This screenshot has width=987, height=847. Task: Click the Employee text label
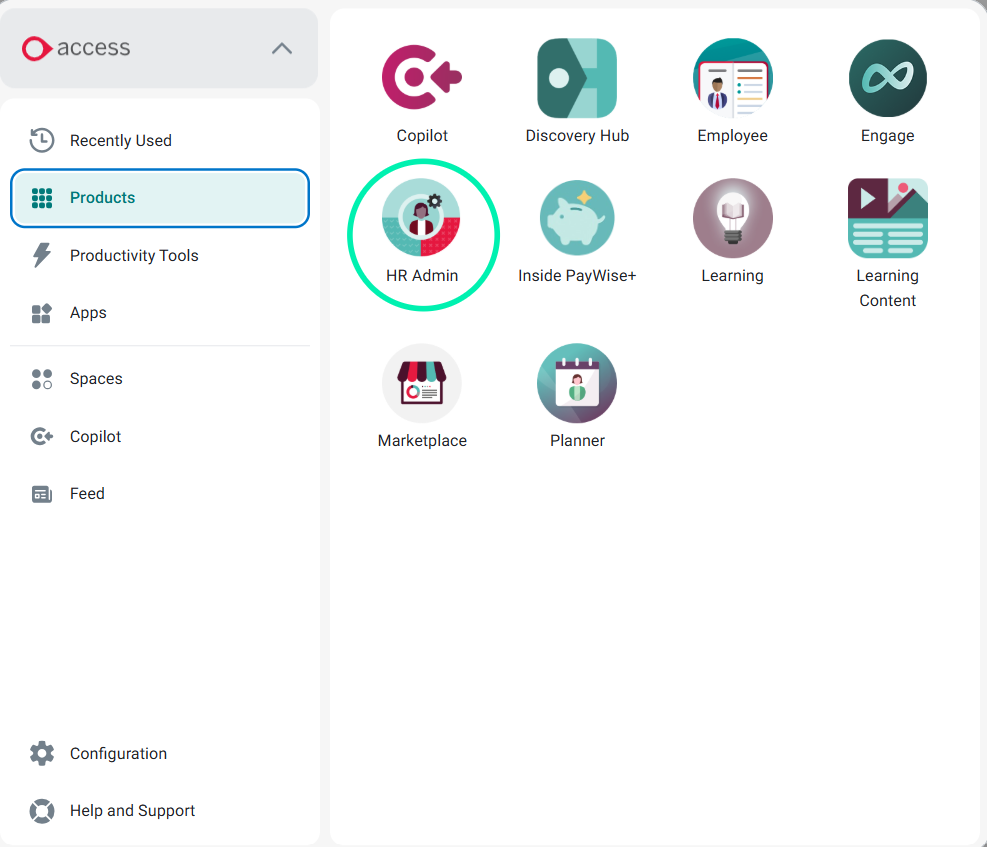point(733,136)
